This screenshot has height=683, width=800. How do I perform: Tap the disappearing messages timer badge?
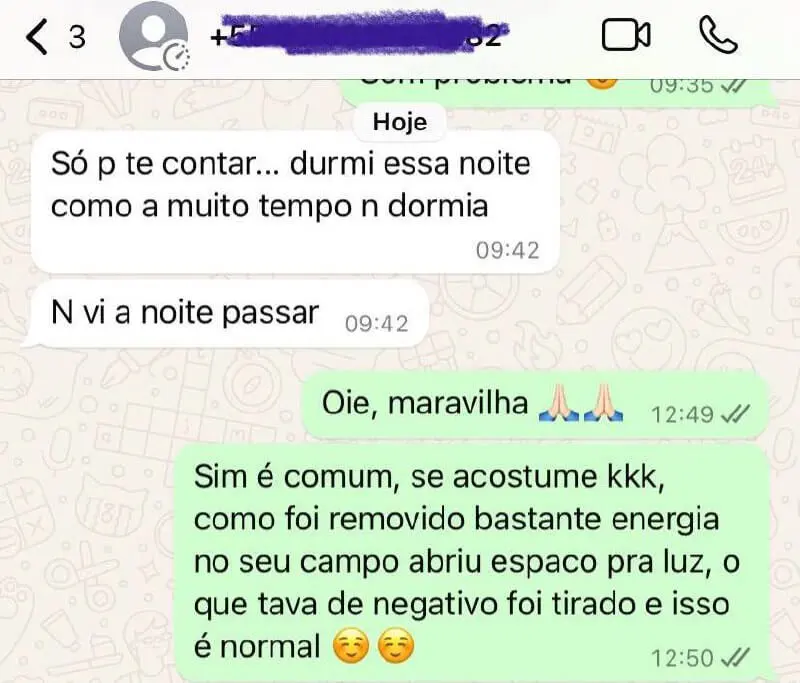176,57
